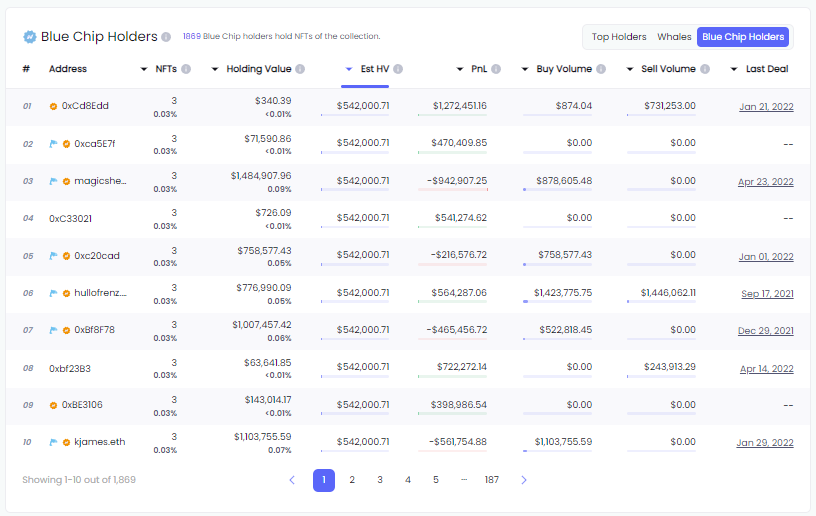
Task: Open last deal Sep 17, 2021
Action: coord(768,294)
